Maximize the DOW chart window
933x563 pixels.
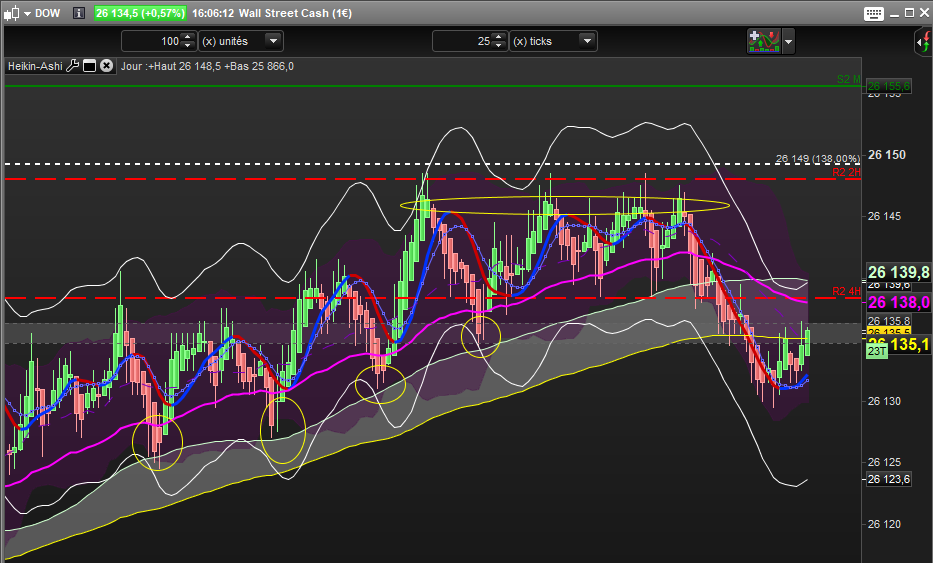point(909,13)
